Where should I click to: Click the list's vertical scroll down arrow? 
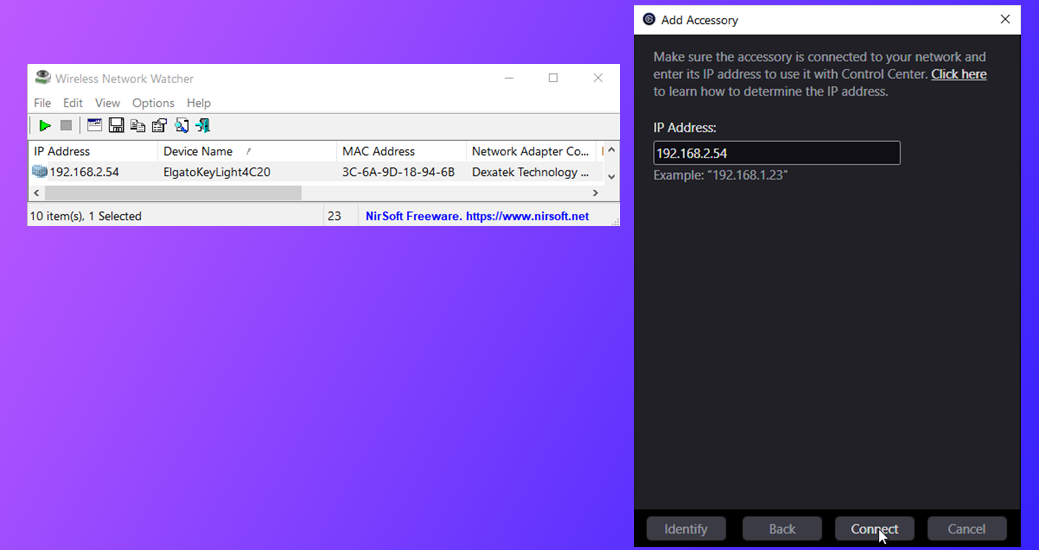[x=612, y=176]
